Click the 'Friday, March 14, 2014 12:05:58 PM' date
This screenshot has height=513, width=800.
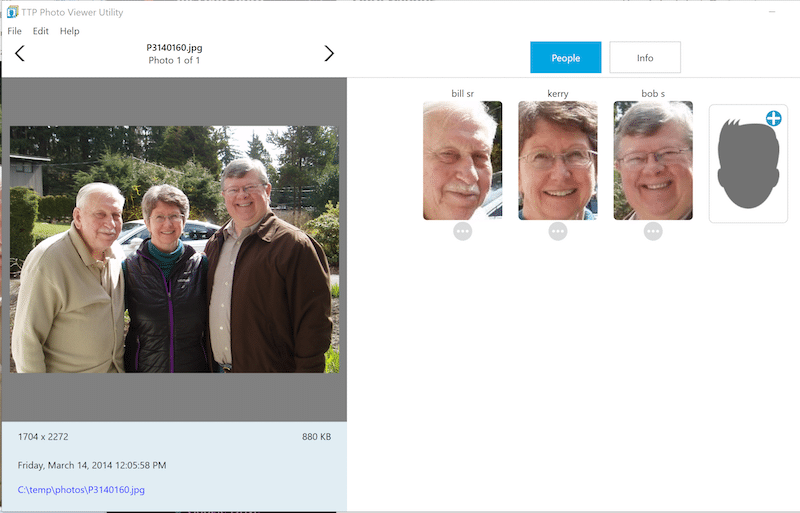pos(92,465)
